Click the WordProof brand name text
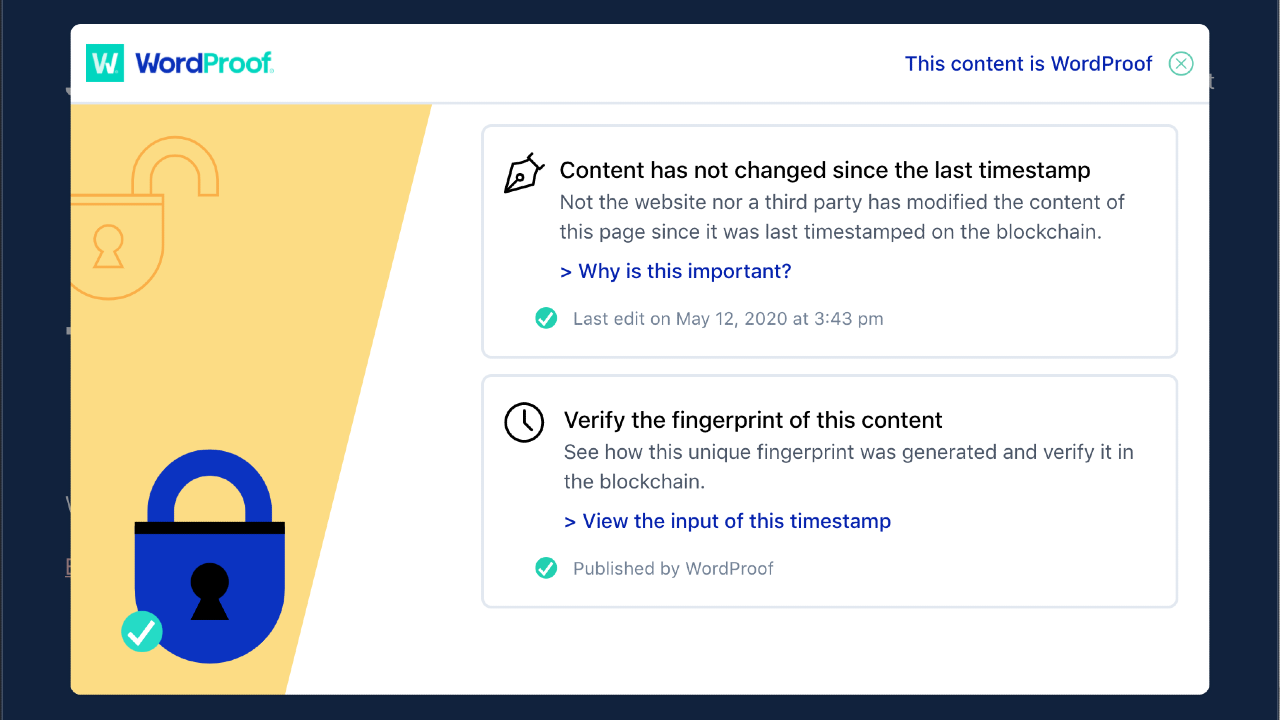Image resolution: width=1280 pixels, height=720 pixels. tap(204, 63)
